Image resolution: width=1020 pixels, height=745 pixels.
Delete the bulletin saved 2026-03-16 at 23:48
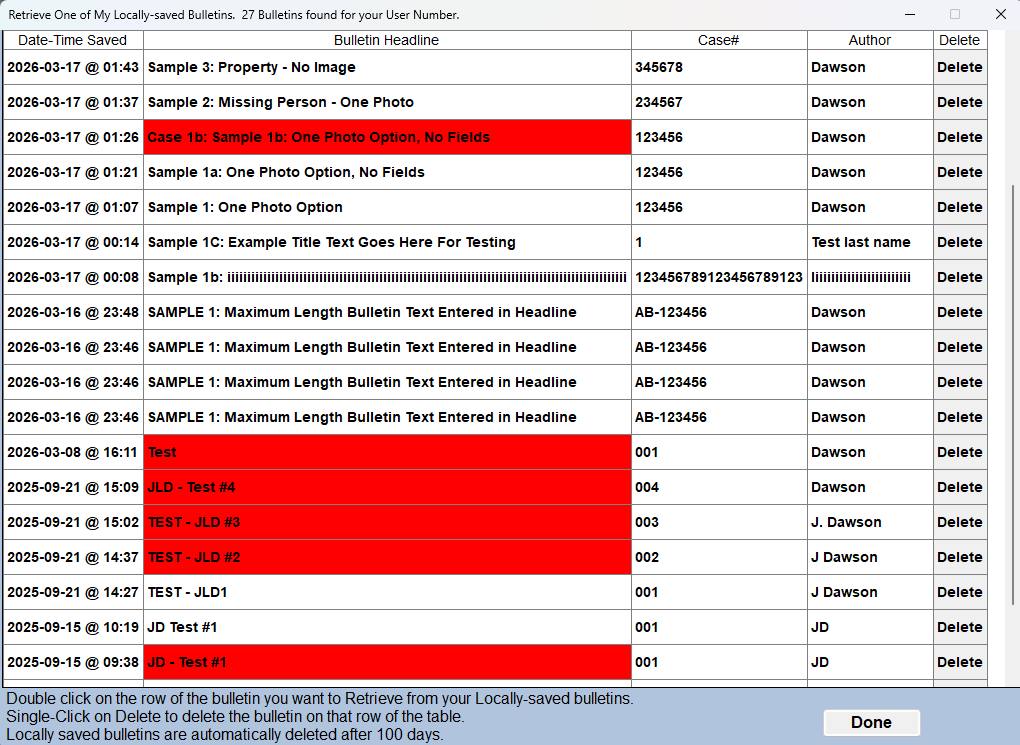coord(960,312)
